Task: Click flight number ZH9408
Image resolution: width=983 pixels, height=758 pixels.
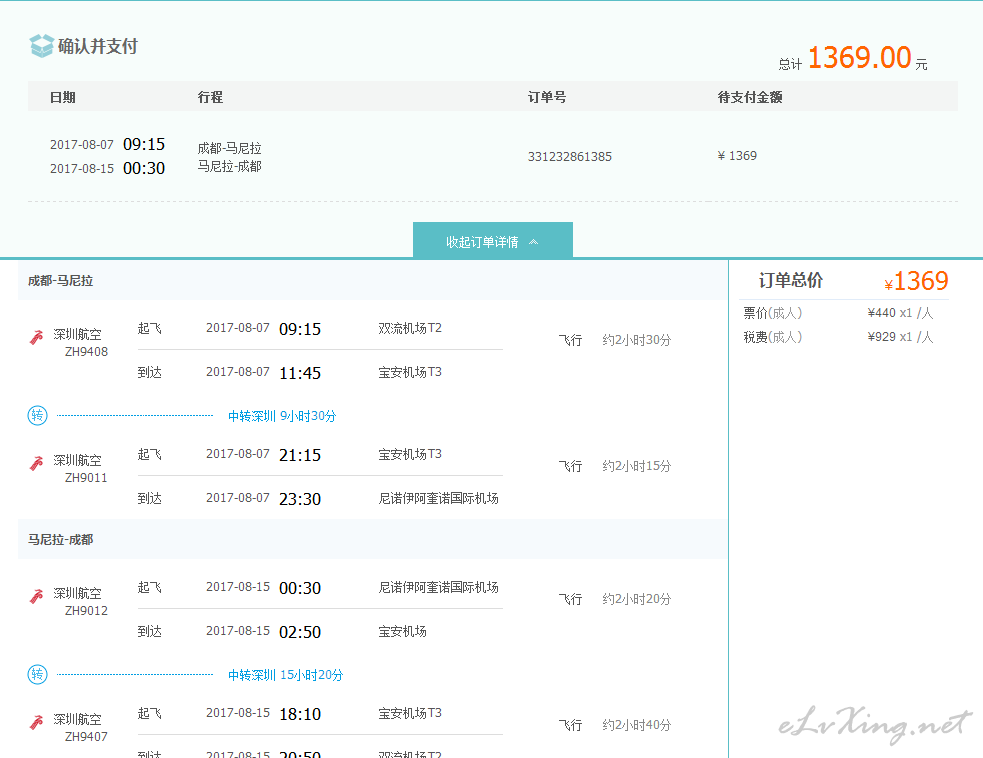Action: point(87,352)
